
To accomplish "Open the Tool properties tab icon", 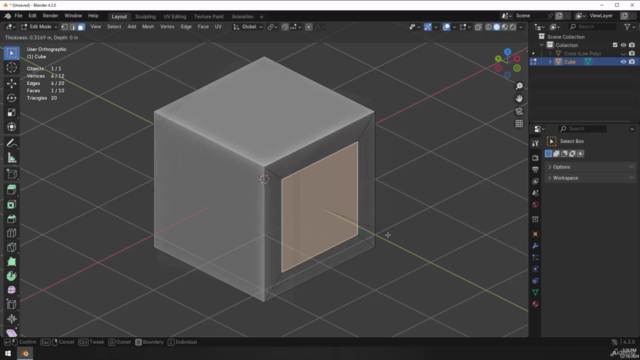I will pyautogui.click(x=535, y=143).
